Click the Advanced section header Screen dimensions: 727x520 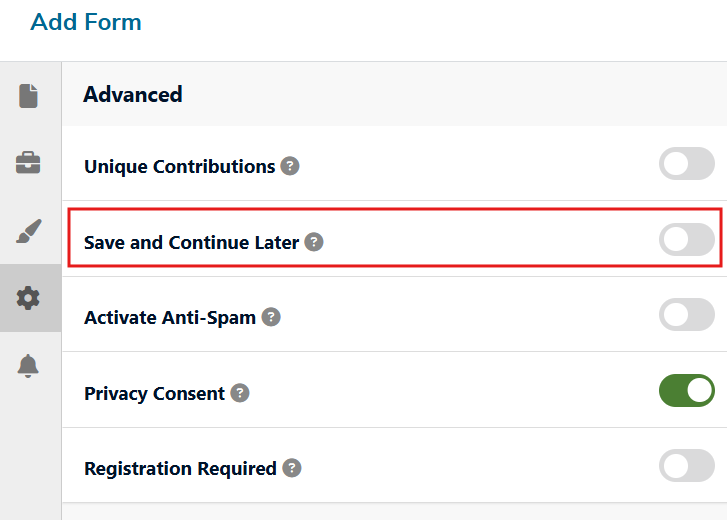133,95
